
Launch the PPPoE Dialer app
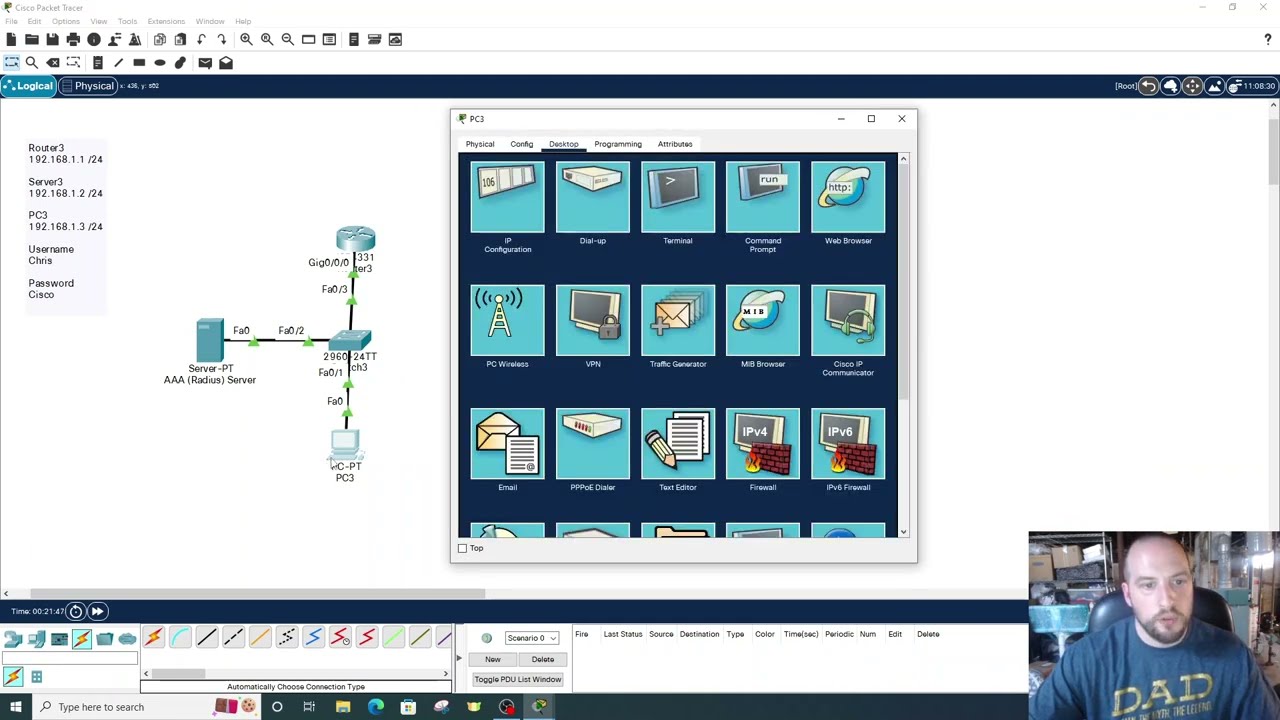coord(593,444)
